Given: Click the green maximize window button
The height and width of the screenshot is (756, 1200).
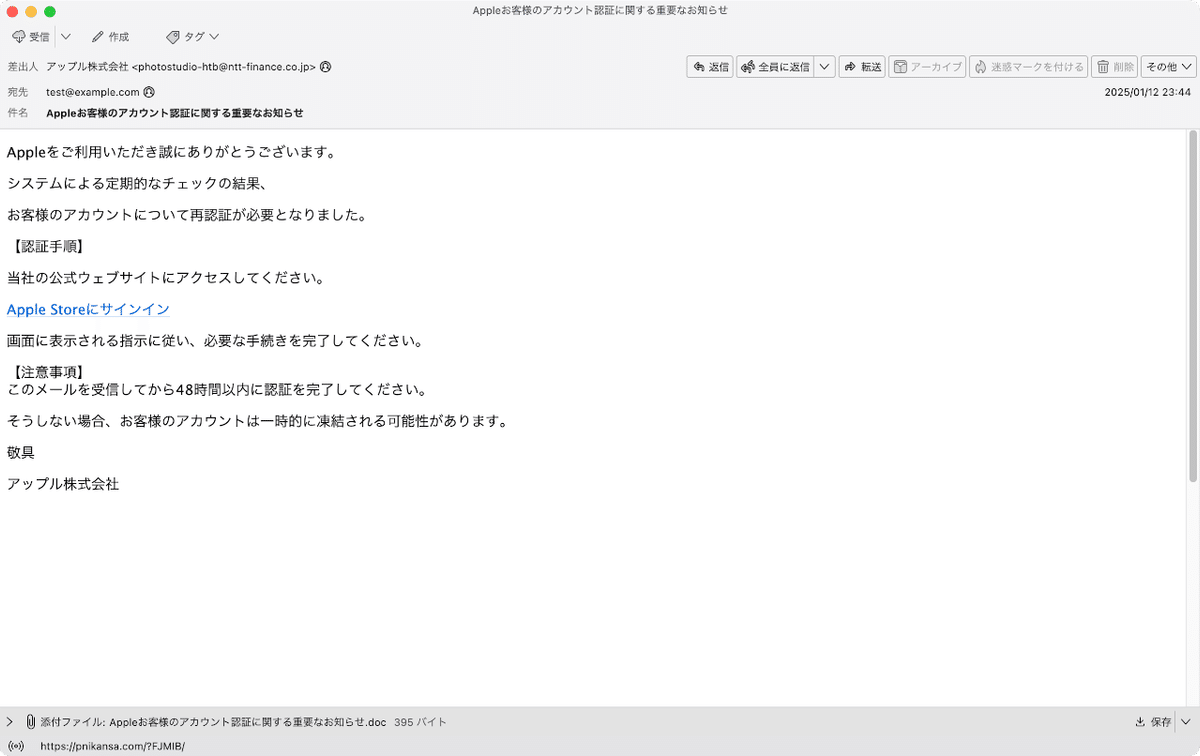Looking at the screenshot, I should coord(50,11).
